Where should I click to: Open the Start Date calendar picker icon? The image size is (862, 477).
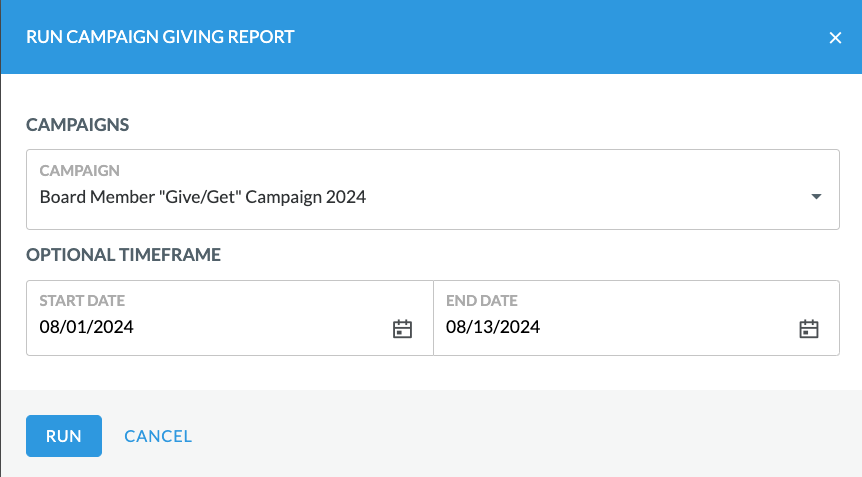pyautogui.click(x=402, y=329)
